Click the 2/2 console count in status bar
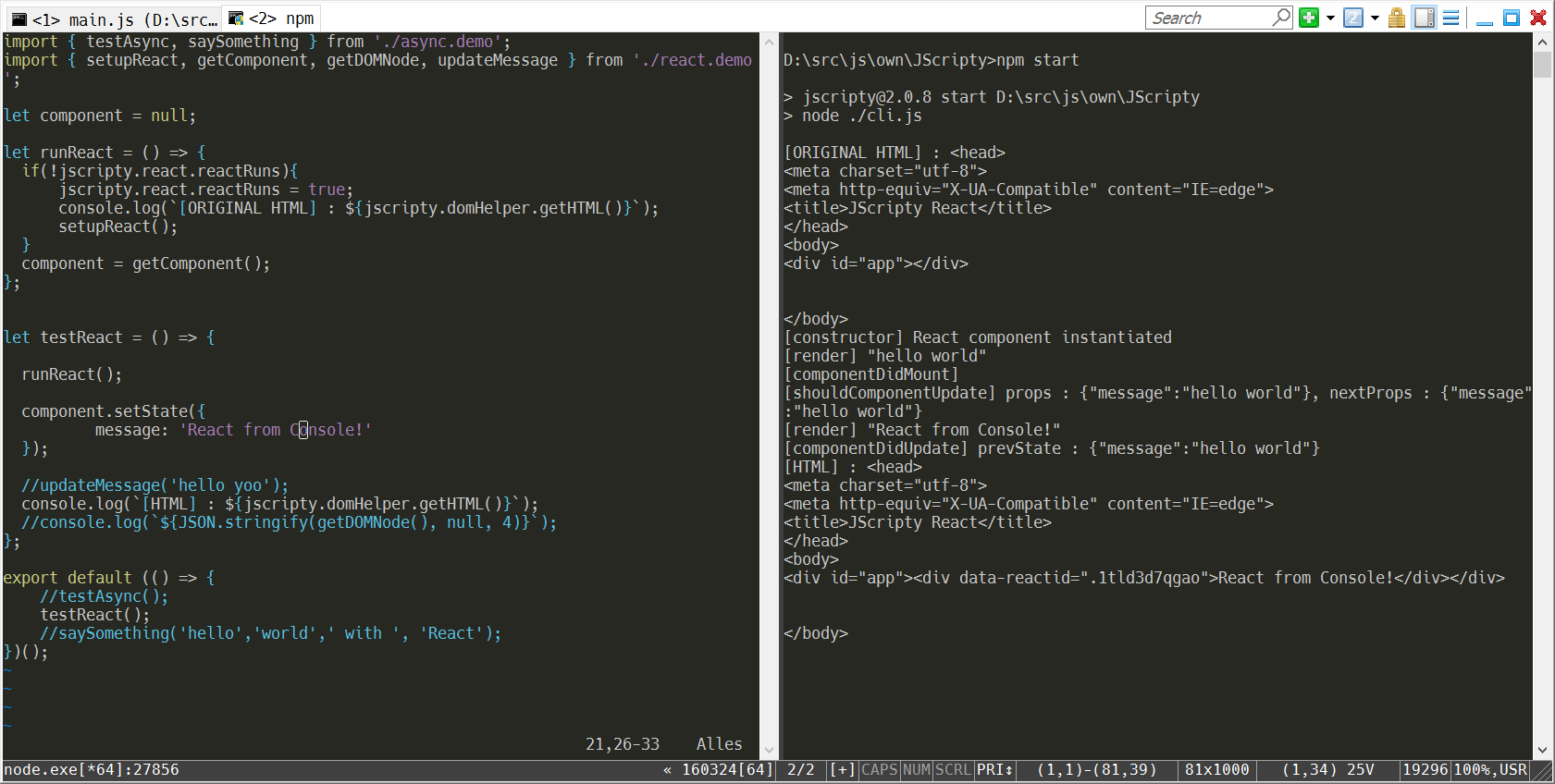 pyautogui.click(x=801, y=769)
